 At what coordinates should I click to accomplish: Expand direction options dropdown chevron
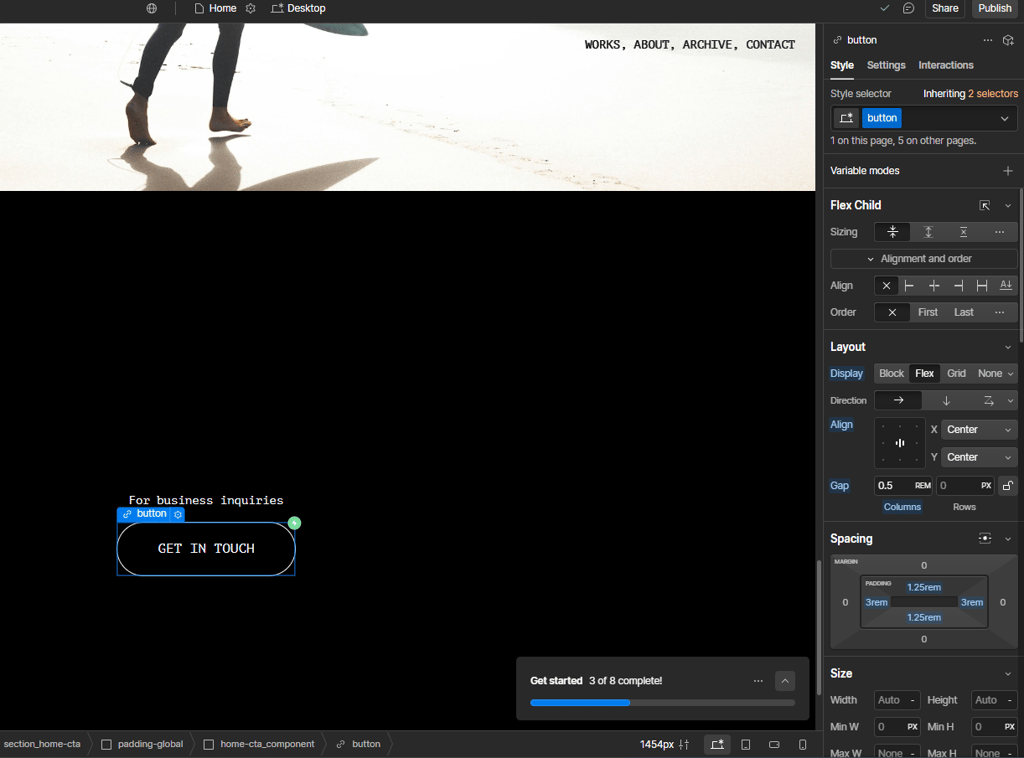[1011, 401]
